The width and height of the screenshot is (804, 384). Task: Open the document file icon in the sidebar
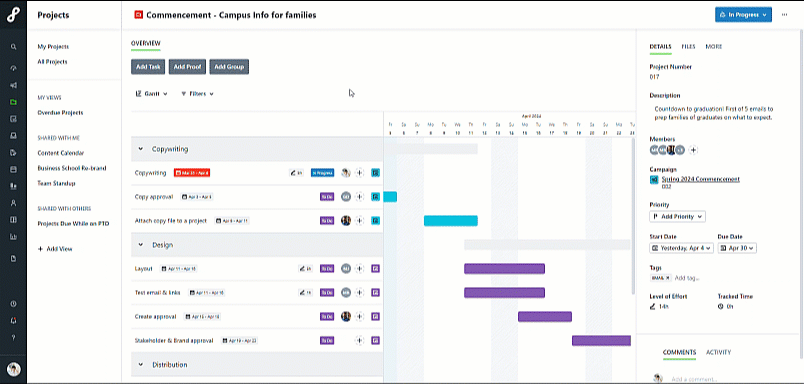point(13,258)
